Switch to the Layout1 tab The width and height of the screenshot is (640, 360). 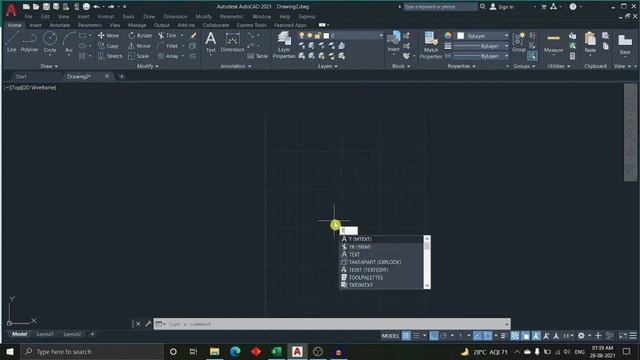coord(45,334)
